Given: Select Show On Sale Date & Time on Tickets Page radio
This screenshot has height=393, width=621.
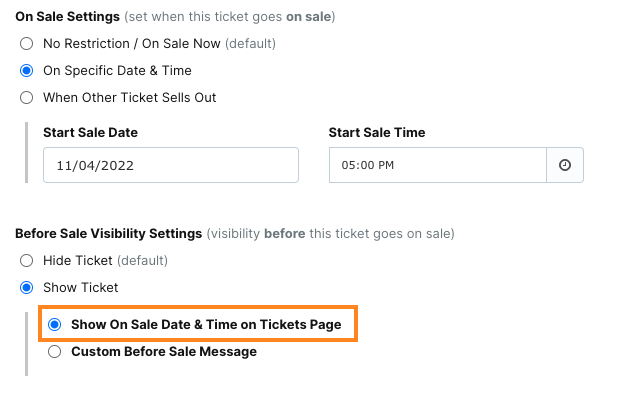Looking at the screenshot, I should coord(54,324).
